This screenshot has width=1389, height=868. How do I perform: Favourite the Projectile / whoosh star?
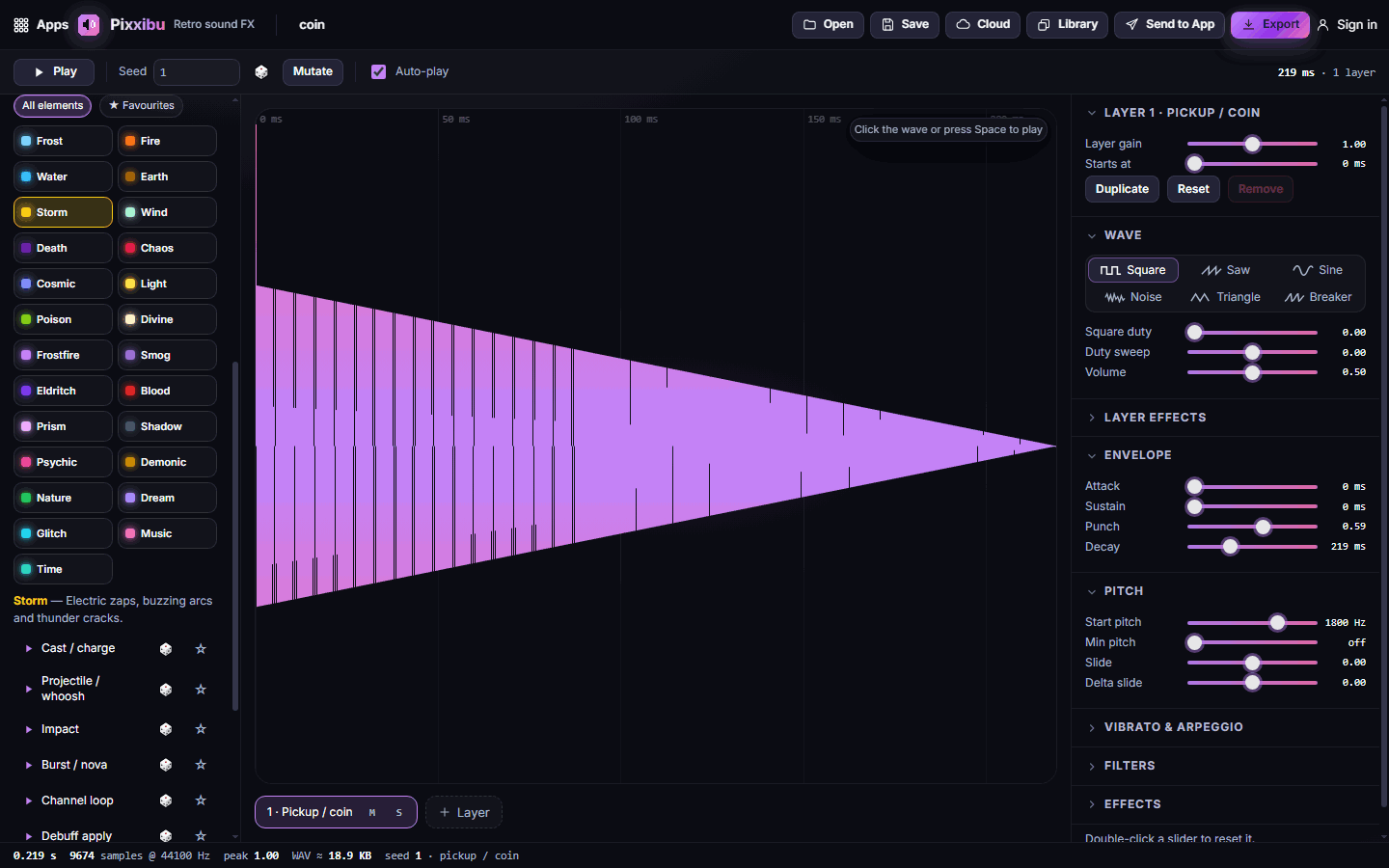pyautogui.click(x=201, y=690)
